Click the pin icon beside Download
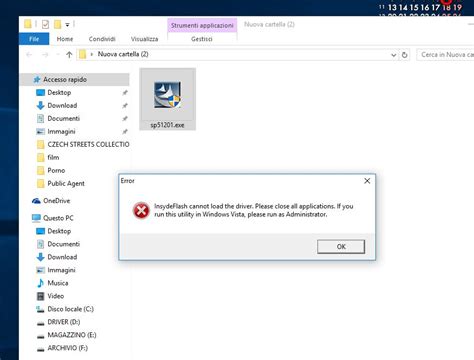474x360 pixels. (125, 106)
